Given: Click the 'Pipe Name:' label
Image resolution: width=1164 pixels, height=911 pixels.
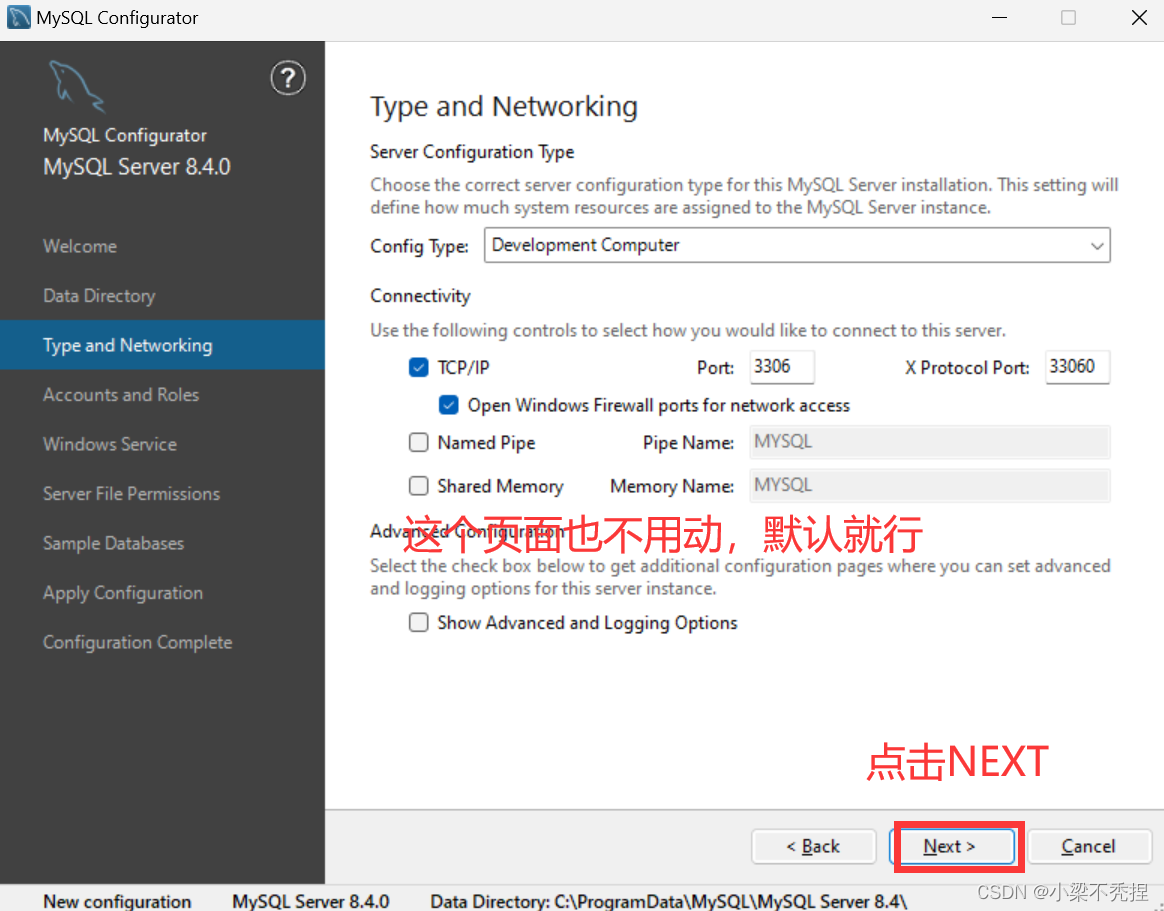Looking at the screenshot, I should tap(688, 443).
